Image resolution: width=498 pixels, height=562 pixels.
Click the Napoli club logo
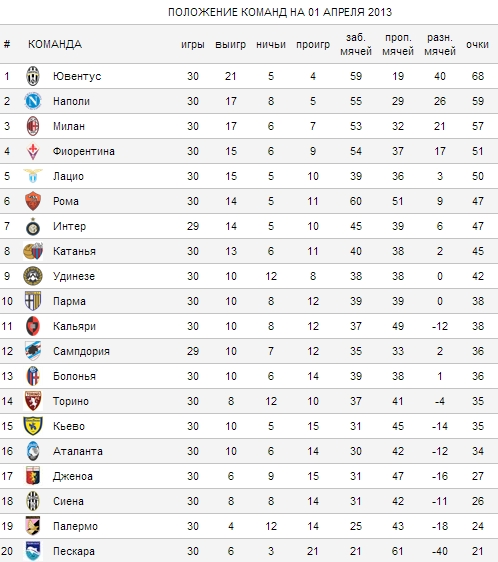tap(33, 101)
